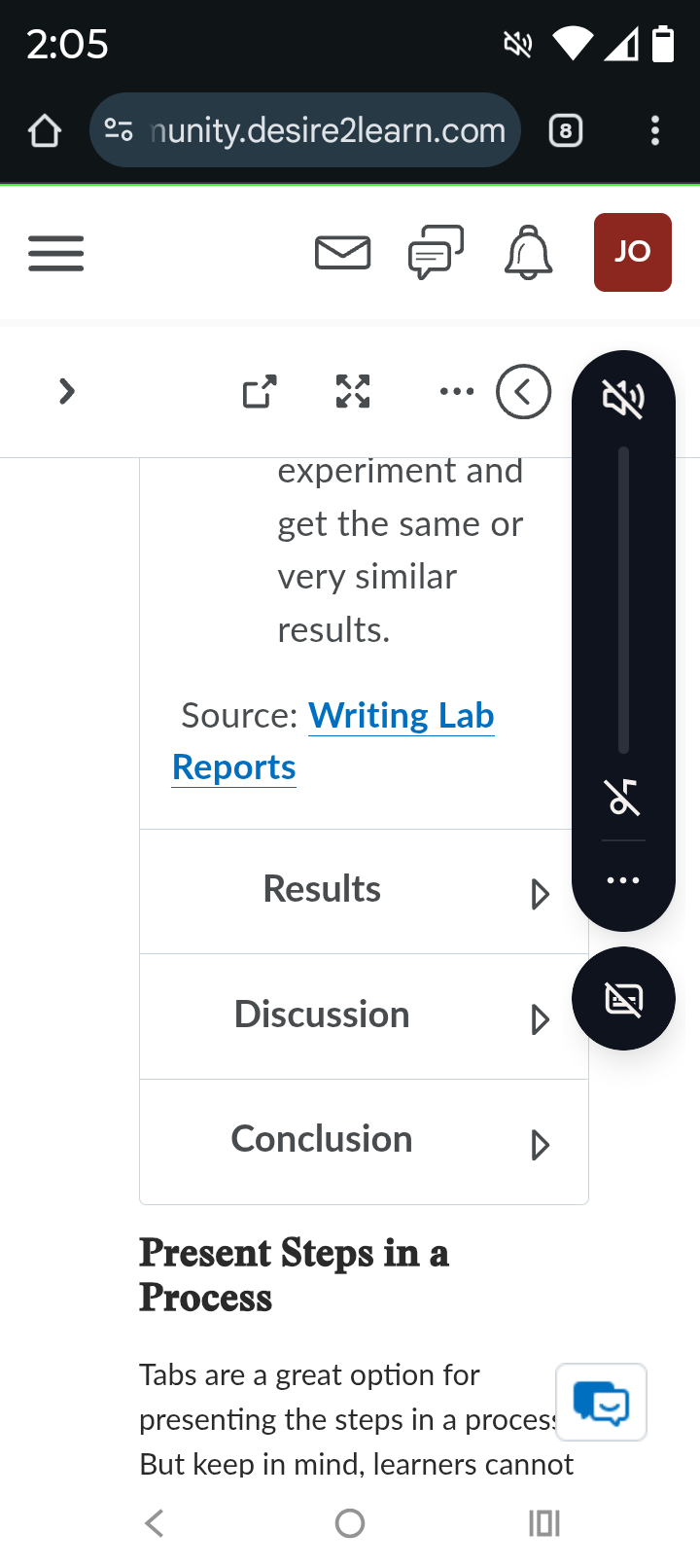Open content in new window icon
700x1568 pixels.
[x=260, y=392]
